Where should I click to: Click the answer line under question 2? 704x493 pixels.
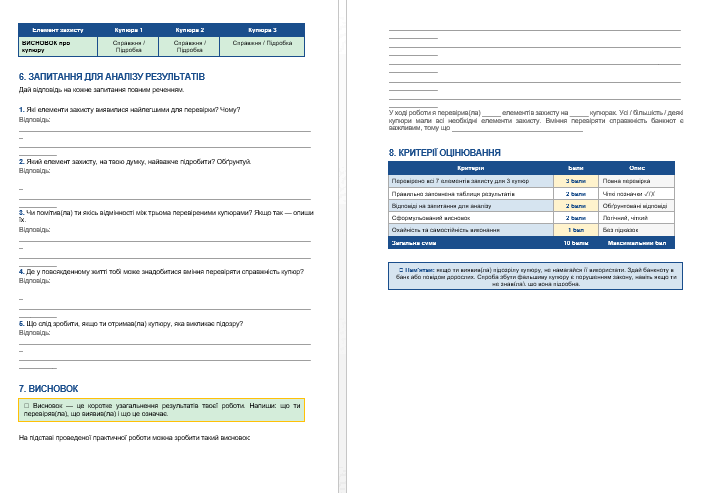pos(165,199)
